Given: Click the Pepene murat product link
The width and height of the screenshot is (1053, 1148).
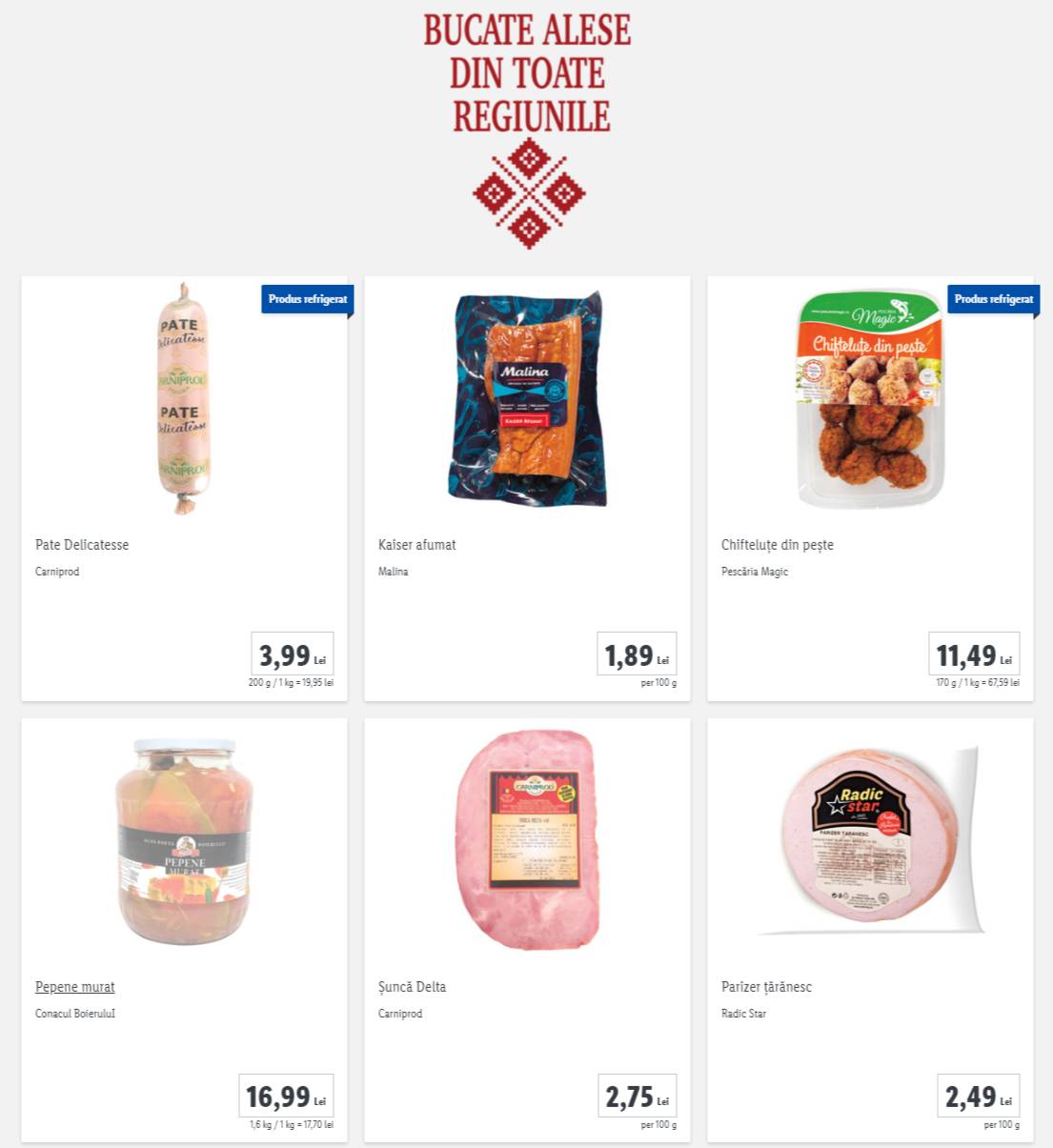Looking at the screenshot, I should click(75, 987).
